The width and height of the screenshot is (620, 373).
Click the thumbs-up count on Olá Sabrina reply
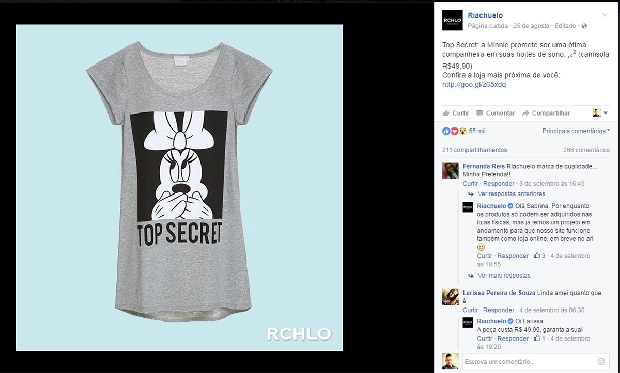(539, 256)
